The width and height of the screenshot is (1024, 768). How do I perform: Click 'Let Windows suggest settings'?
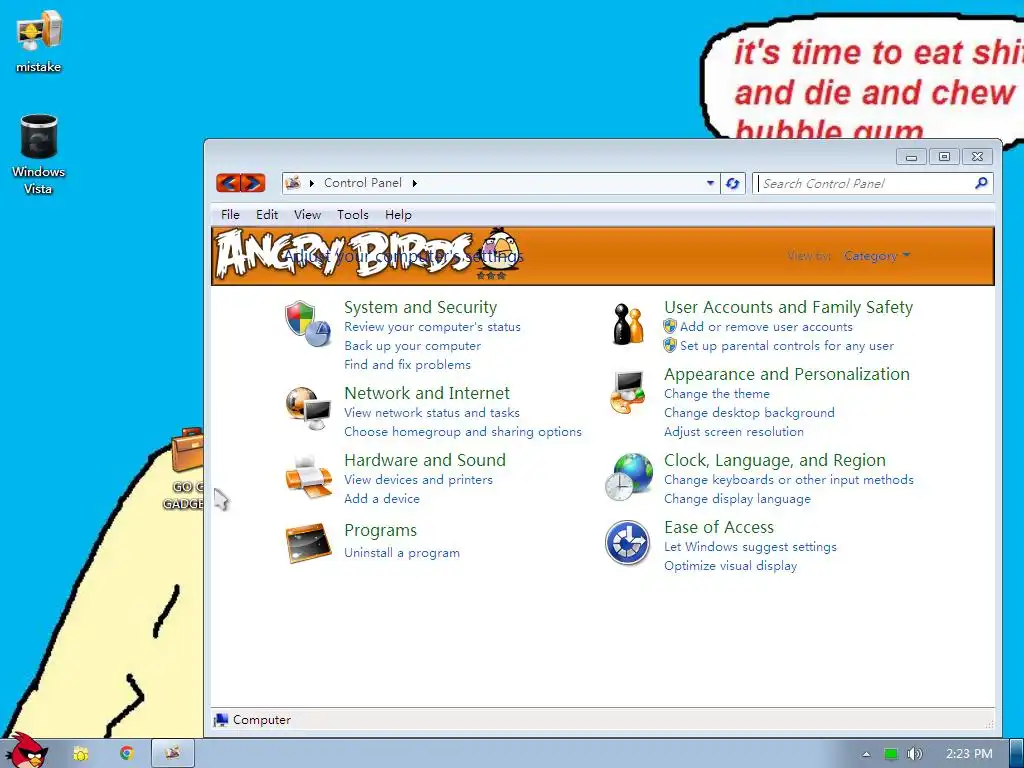tap(750, 547)
